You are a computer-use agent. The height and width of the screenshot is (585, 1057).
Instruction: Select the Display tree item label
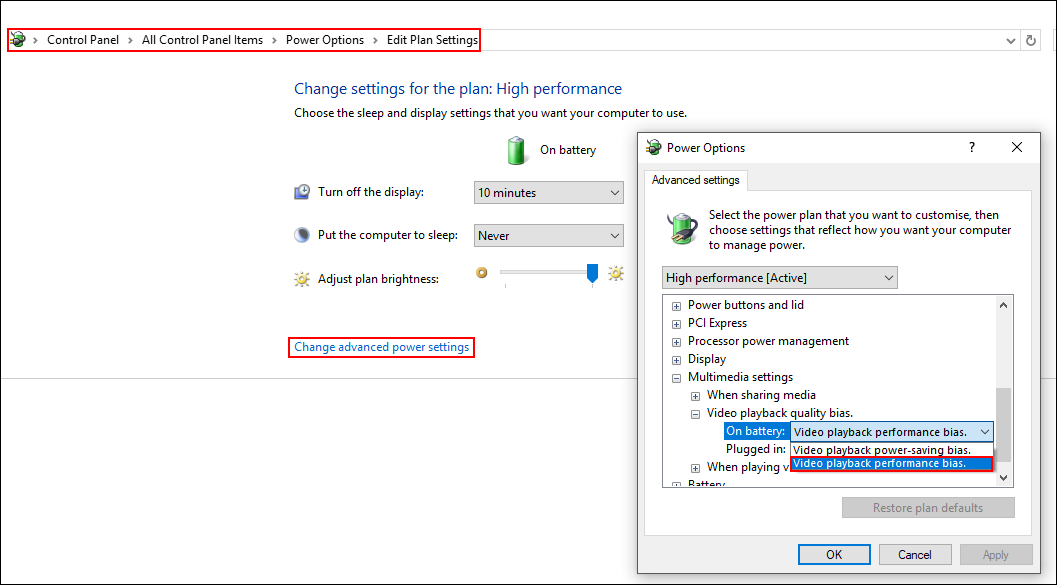tap(706, 359)
